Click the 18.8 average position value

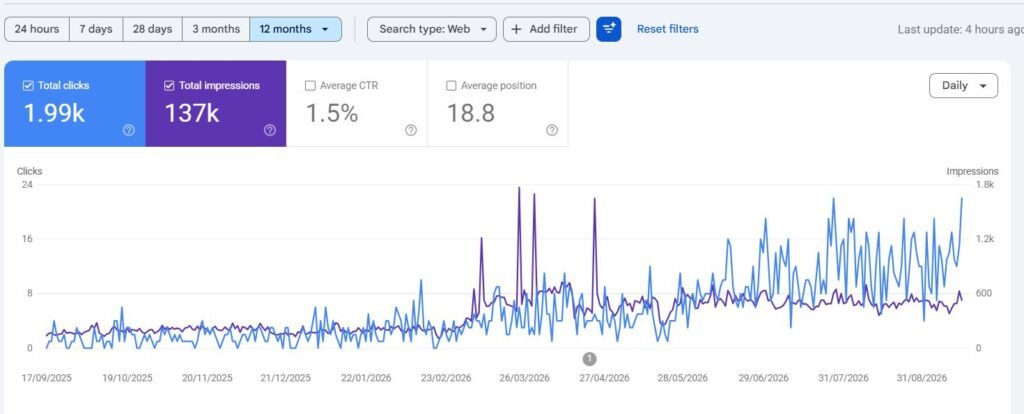pos(471,113)
